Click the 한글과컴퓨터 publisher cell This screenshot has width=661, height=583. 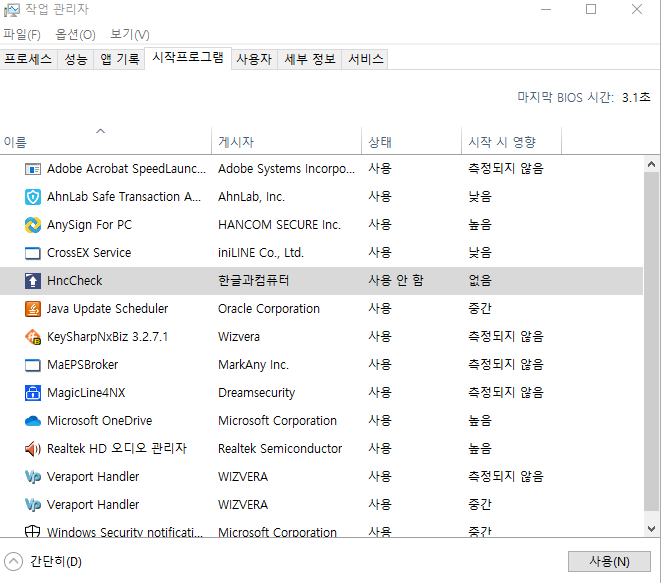(x=253, y=281)
